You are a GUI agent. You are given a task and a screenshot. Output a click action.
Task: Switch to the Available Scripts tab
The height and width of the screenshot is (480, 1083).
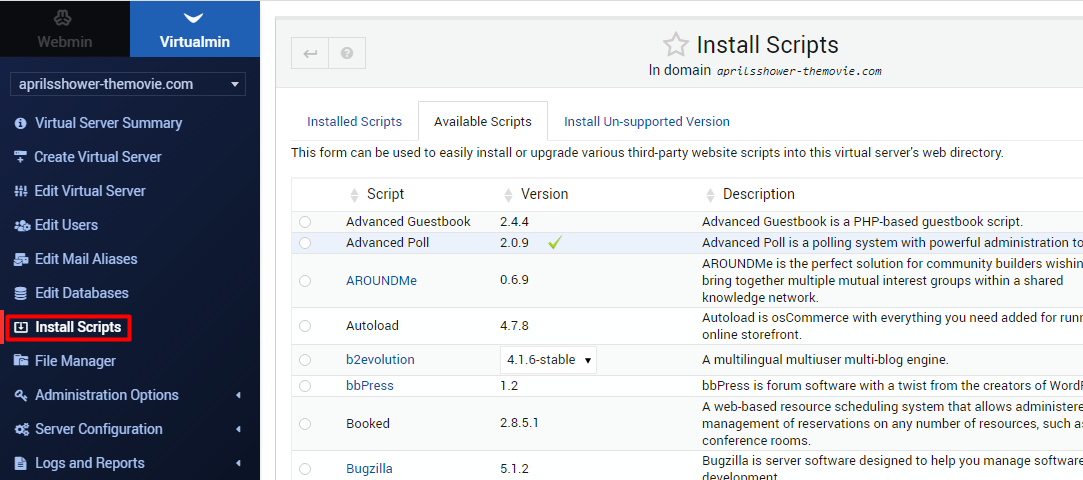(x=483, y=122)
